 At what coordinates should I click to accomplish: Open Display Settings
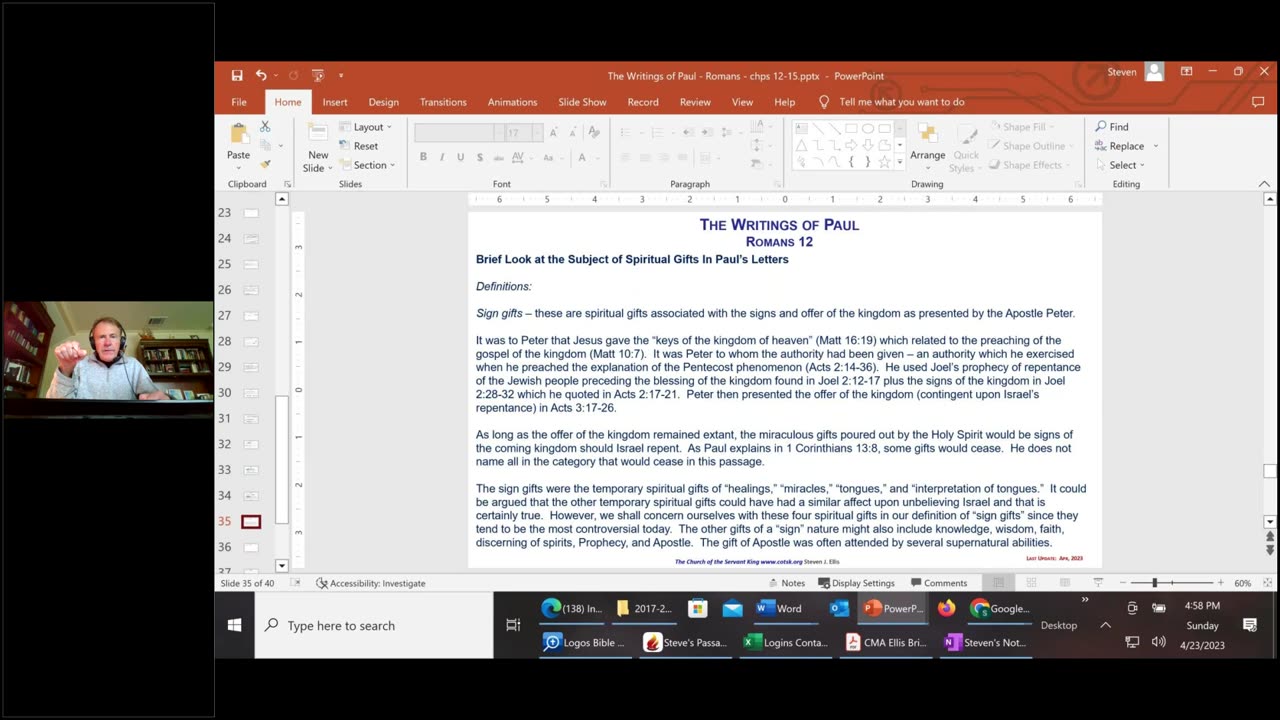(856, 583)
